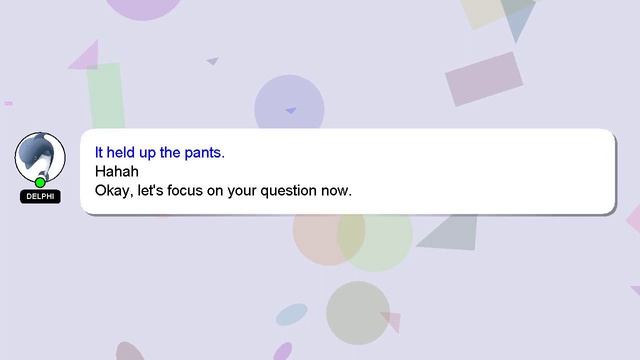
Task: Click the blue-gray triangle at top right
Action: tap(518, 18)
